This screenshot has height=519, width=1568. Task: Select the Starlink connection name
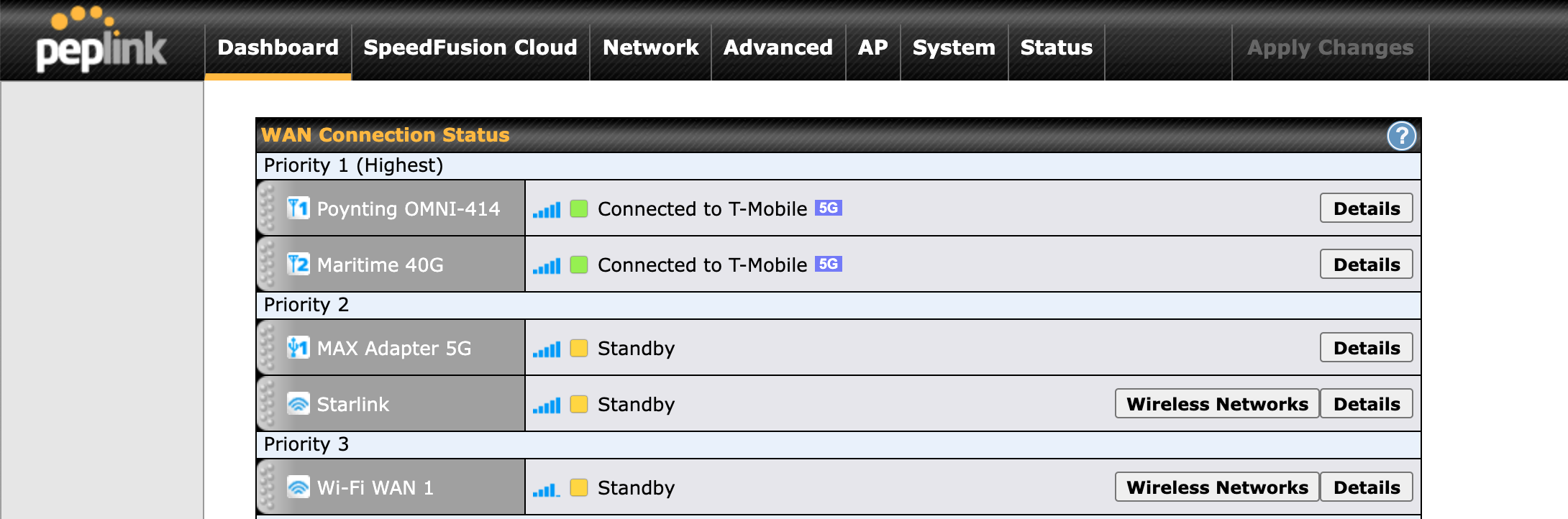(353, 405)
